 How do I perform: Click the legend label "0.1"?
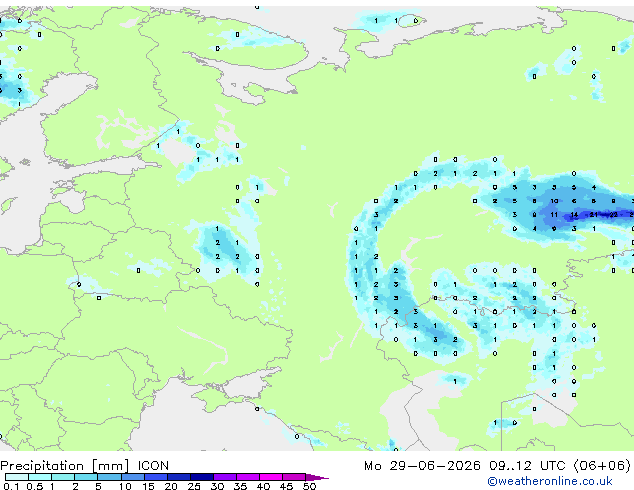(x=11, y=486)
